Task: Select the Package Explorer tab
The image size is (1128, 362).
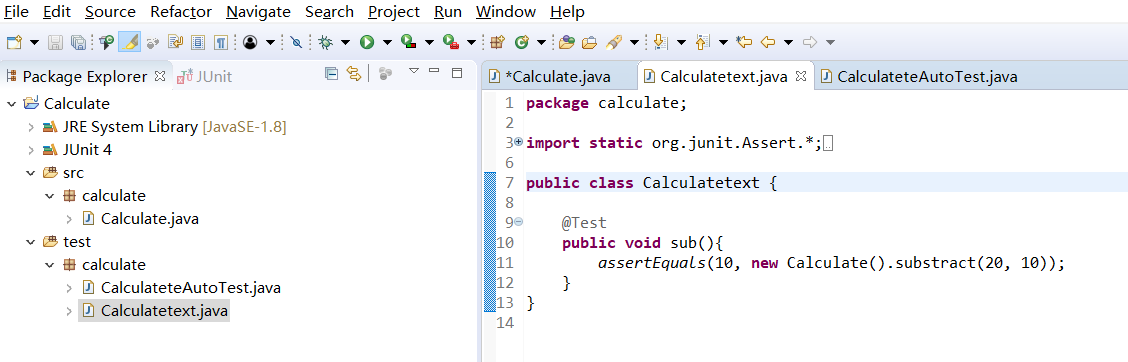Action: [86, 76]
